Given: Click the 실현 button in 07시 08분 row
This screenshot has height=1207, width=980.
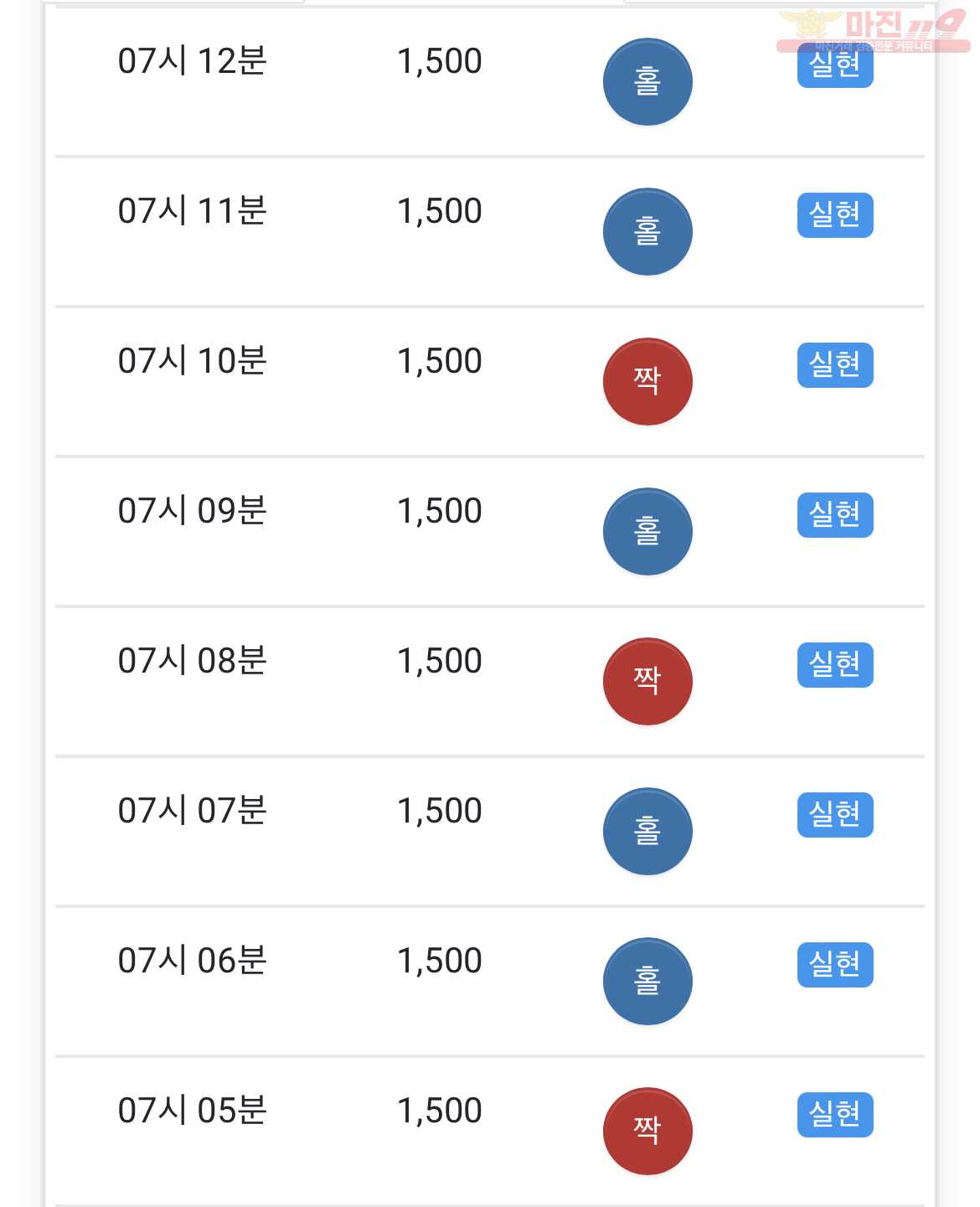Looking at the screenshot, I should [x=835, y=665].
